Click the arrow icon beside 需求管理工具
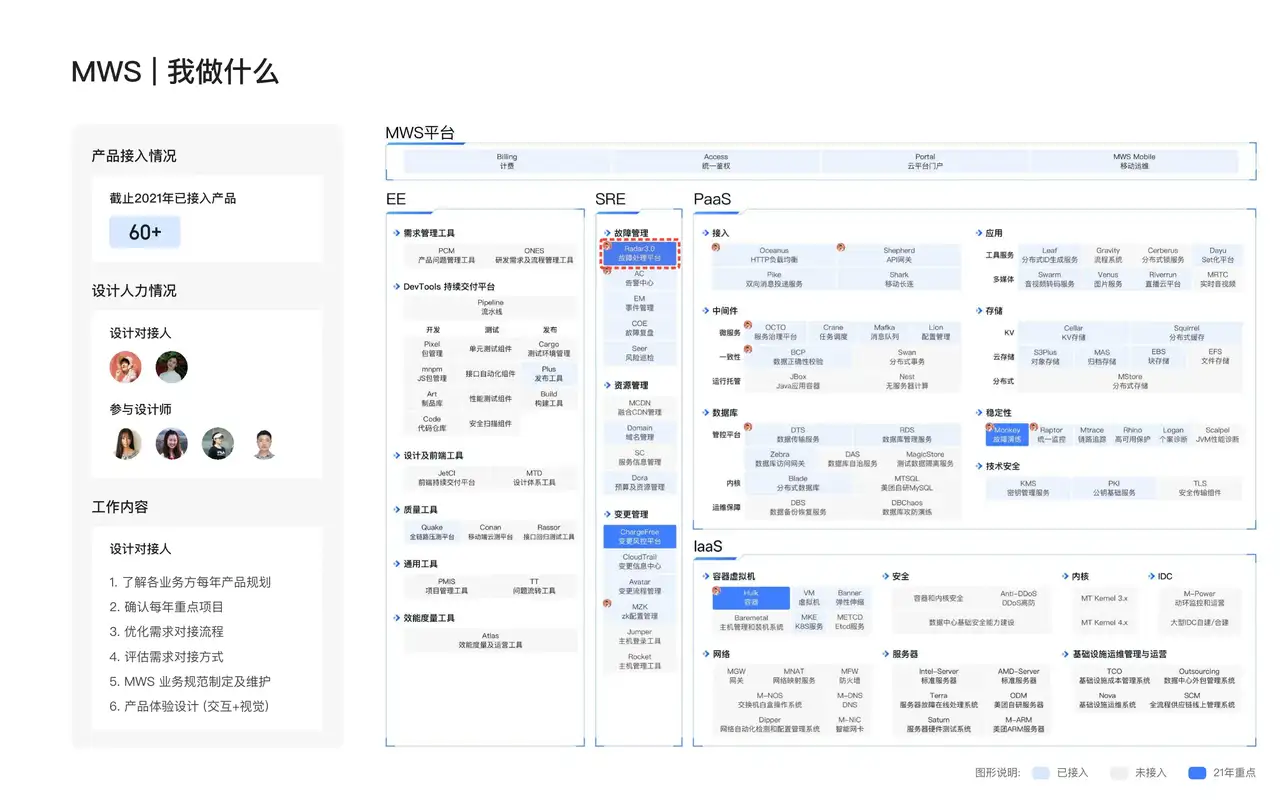Viewport: 1280px width, 801px height. click(396, 233)
